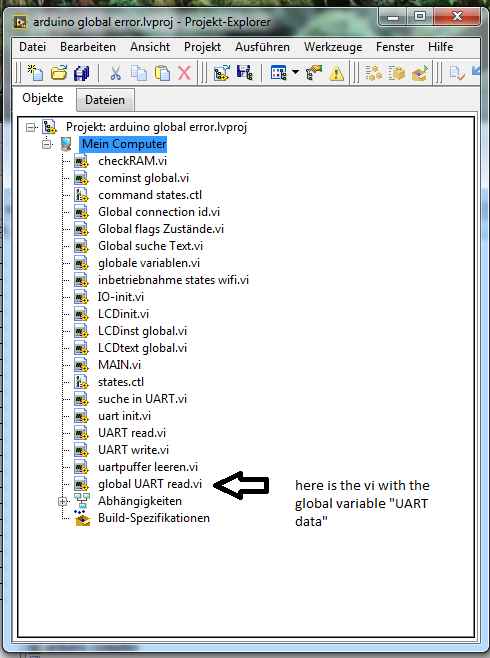This screenshot has height=658, width=490.
Task: Open the Ausführen menu
Action: point(262,47)
